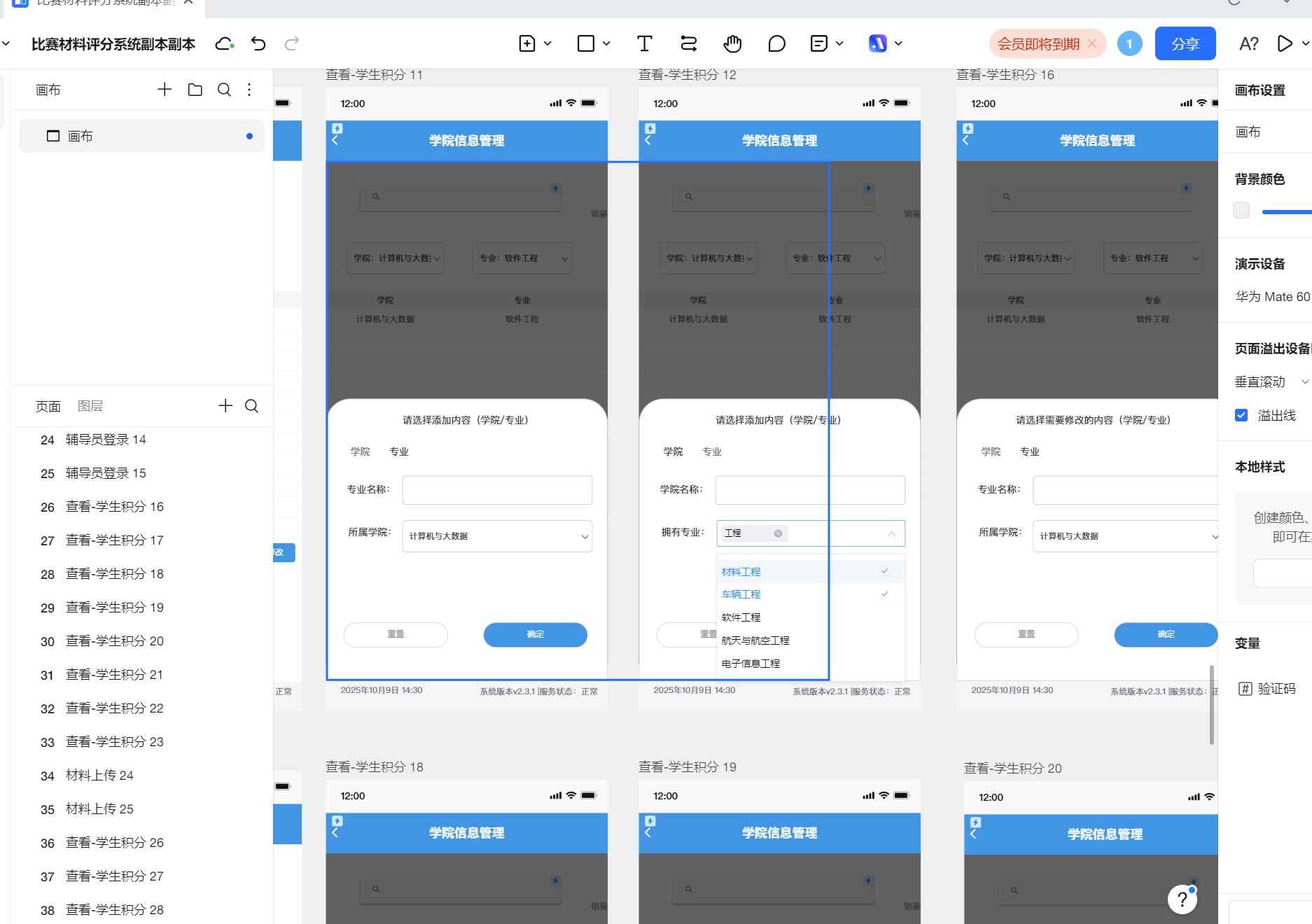1312x924 pixels.
Task: Open insert frame tool dropdown arrow
Action: (x=547, y=44)
